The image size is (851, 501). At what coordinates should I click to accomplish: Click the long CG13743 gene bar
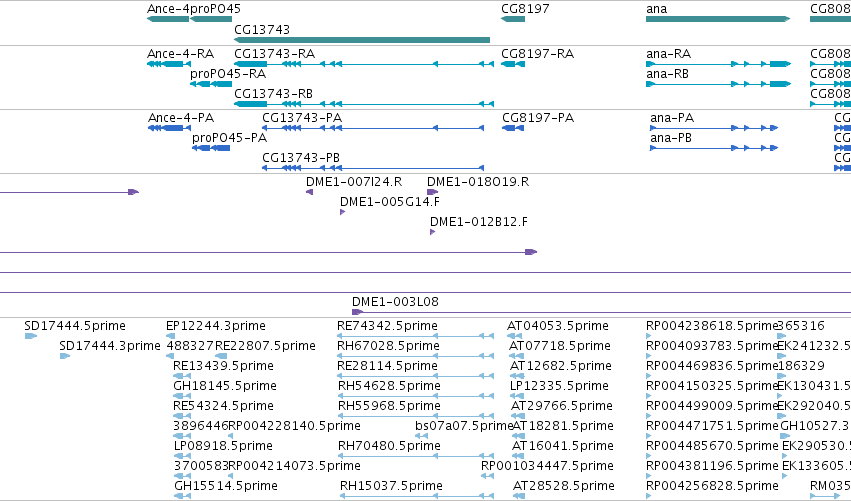point(362,40)
